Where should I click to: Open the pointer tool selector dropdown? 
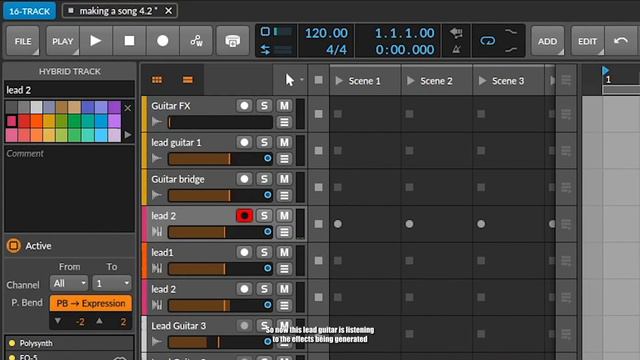302,80
